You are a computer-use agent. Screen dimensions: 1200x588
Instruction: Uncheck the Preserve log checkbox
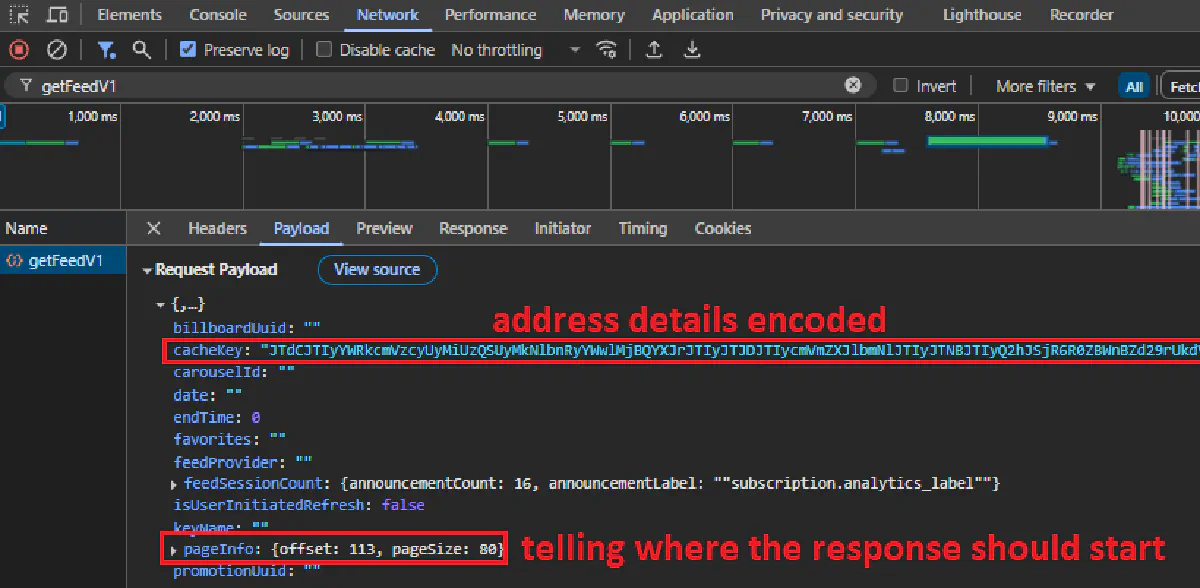click(x=188, y=50)
